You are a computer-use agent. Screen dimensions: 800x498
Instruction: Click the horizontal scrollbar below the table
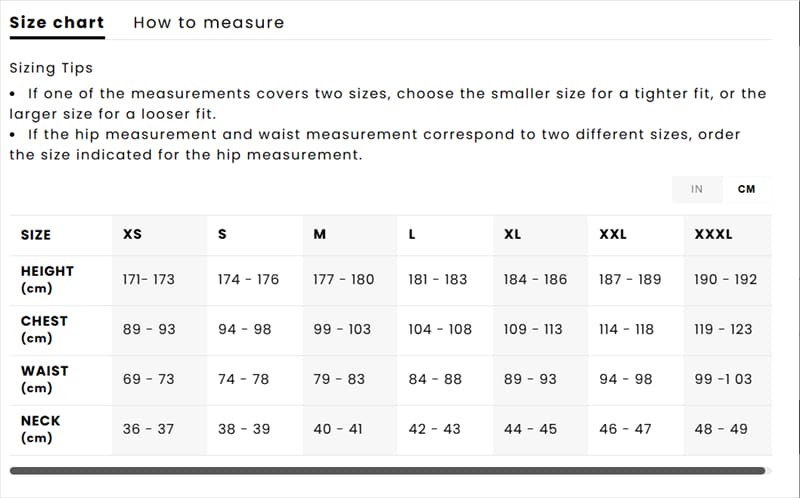387,470
